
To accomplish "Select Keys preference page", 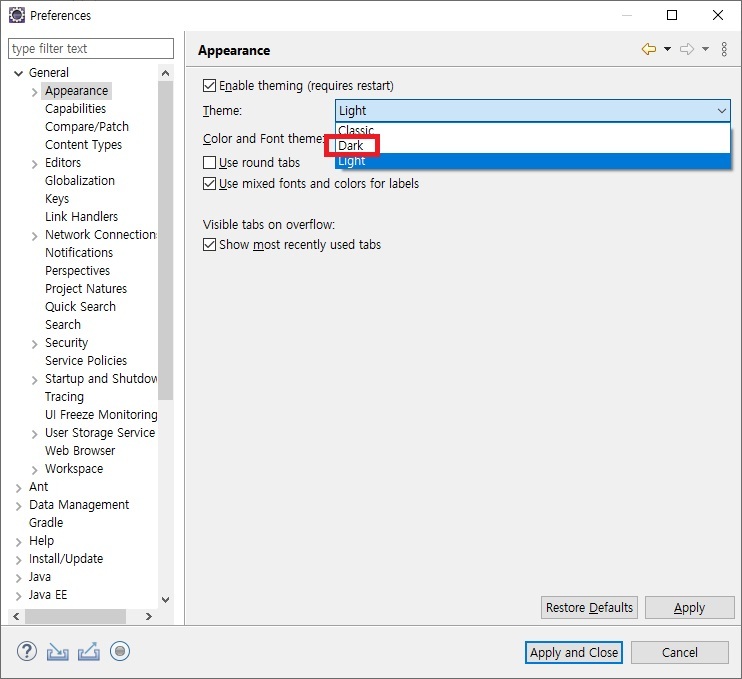I will coord(57,199).
